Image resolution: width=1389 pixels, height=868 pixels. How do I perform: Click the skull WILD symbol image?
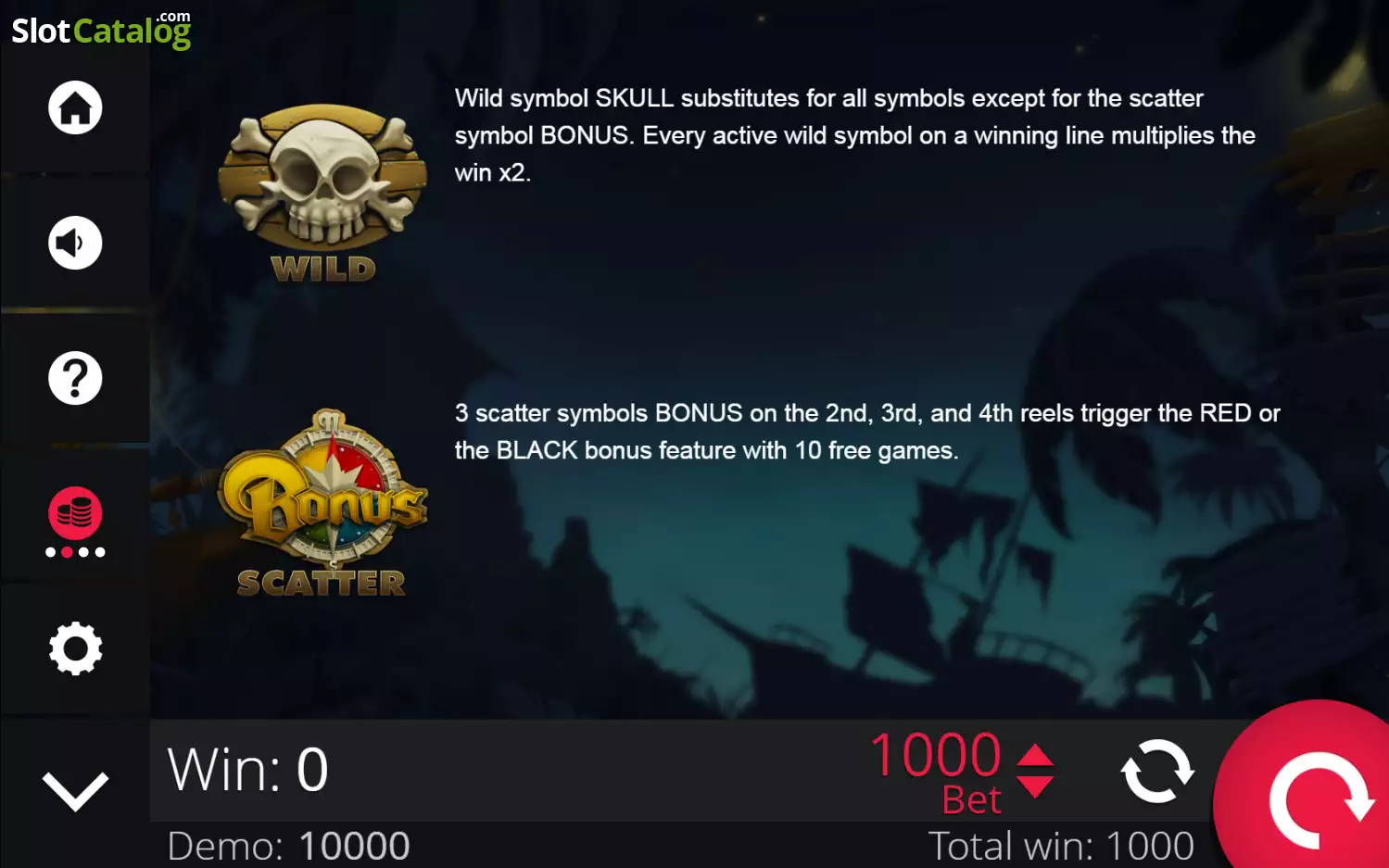pos(322,192)
